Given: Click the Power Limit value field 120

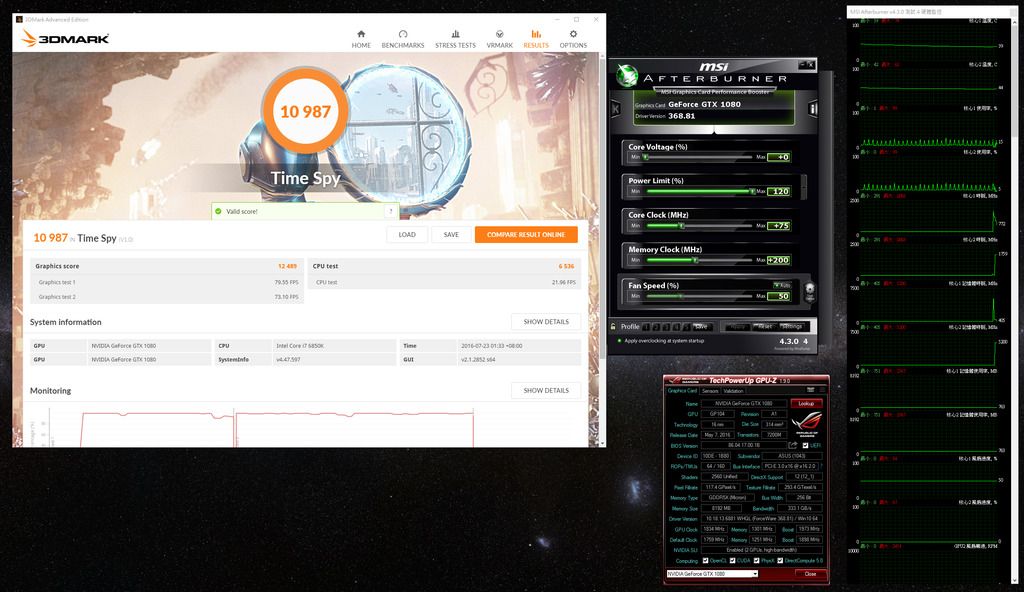Looking at the screenshot, I should point(779,191).
